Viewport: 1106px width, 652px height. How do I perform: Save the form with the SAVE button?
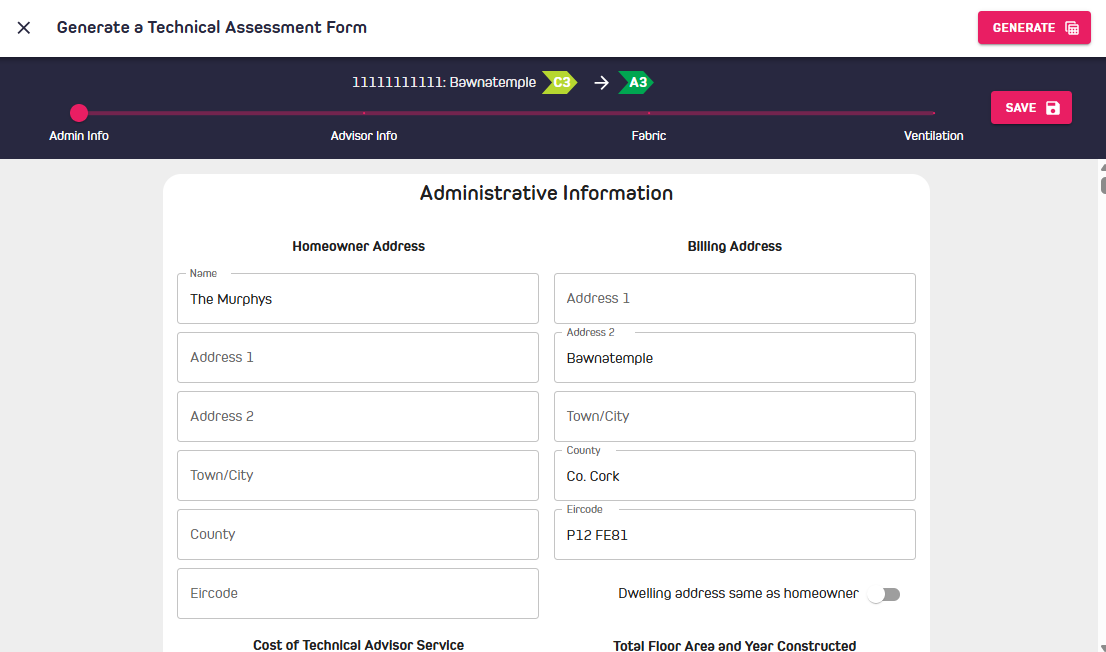point(1031,107)
